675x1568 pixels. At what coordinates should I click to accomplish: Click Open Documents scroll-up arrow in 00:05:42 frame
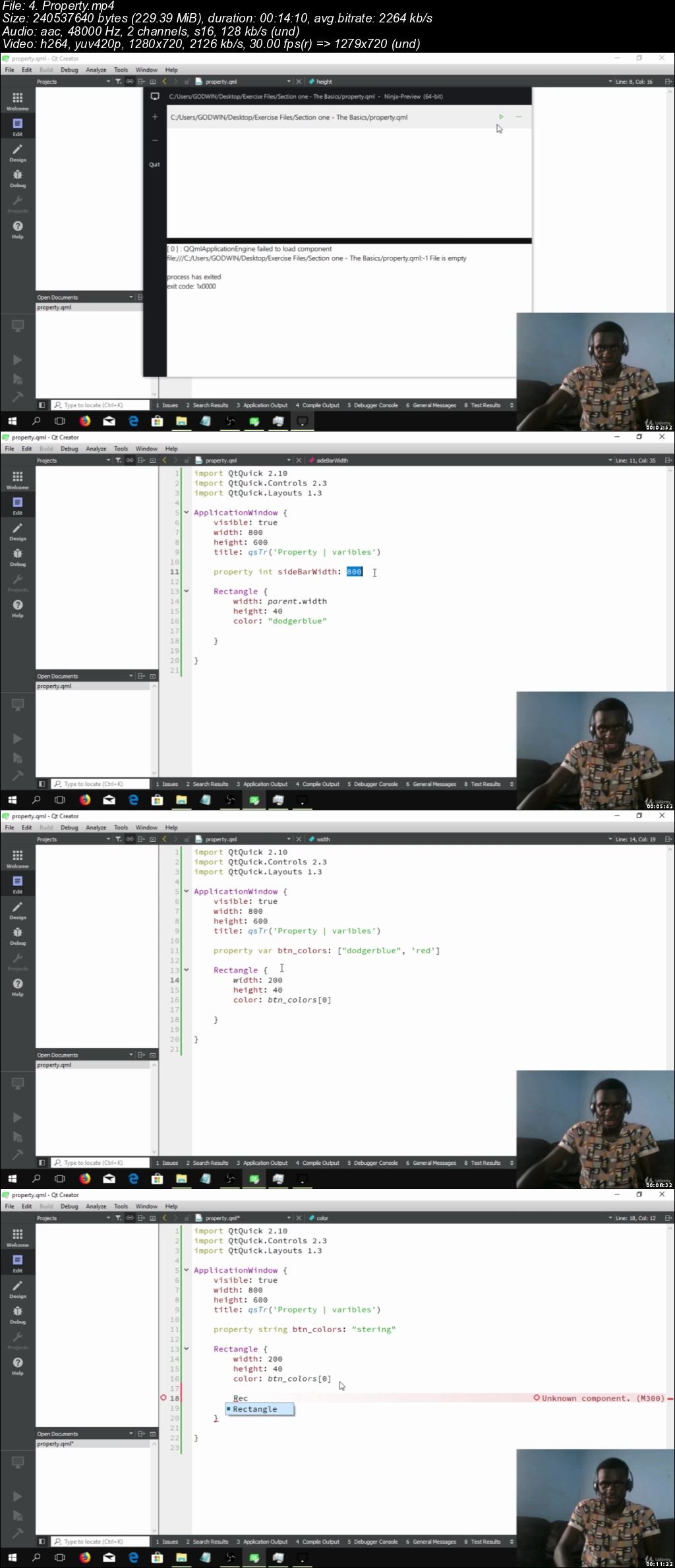154,686
